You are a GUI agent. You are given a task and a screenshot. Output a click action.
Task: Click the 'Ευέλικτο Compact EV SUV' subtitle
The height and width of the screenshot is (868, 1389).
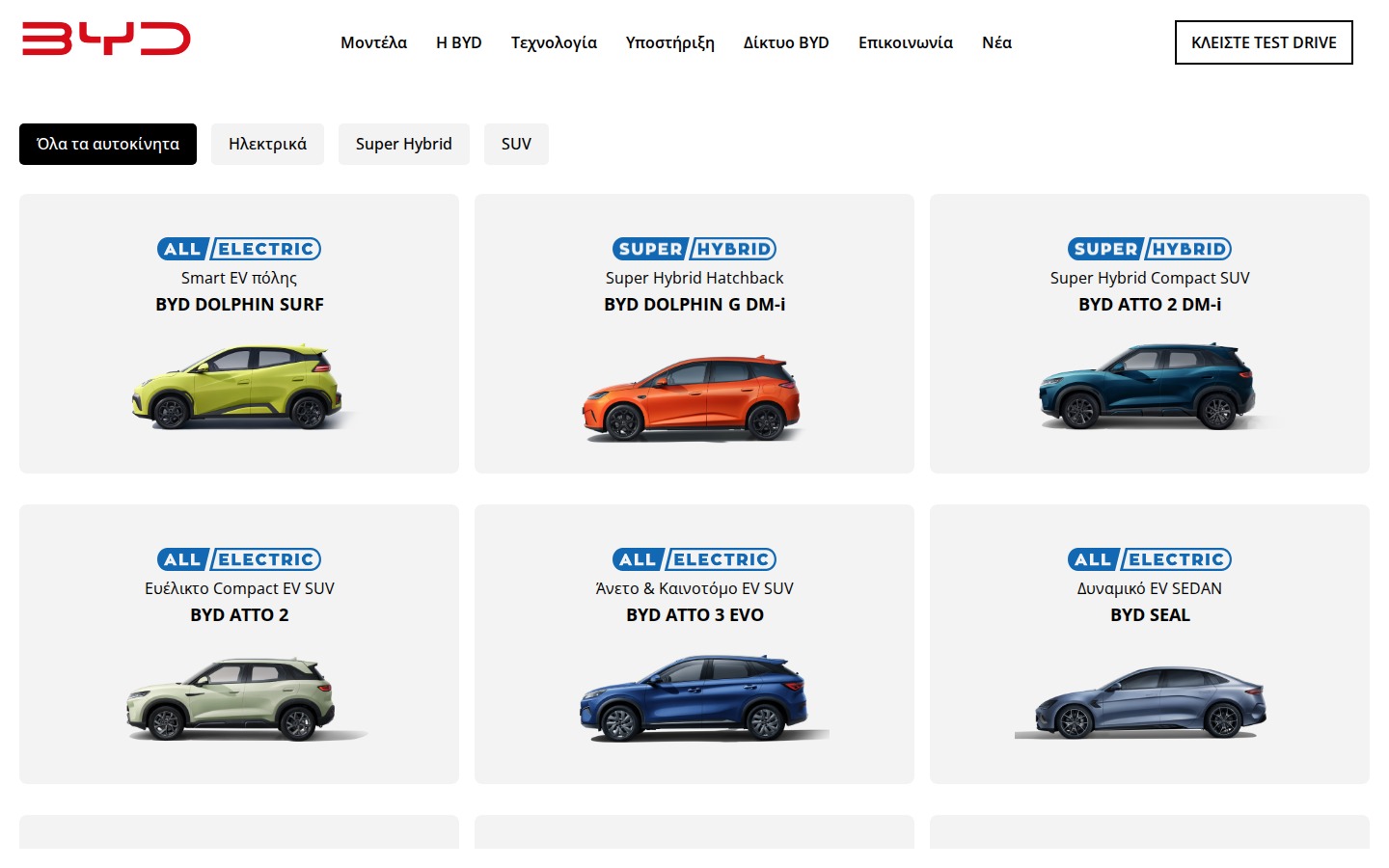tap(239, 588)
